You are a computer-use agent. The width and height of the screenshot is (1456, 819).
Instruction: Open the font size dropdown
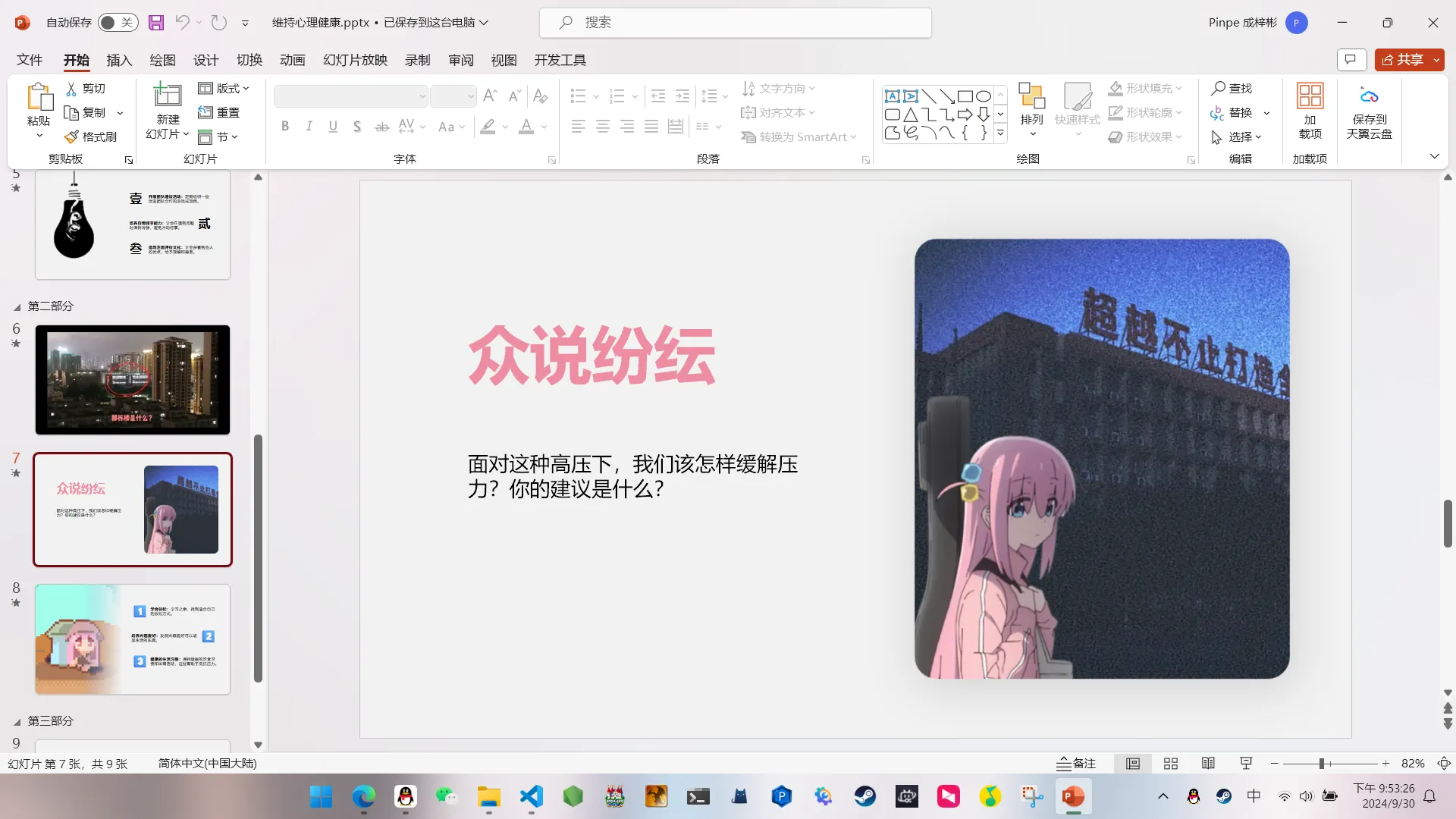pyautogui.click(x=470, y=96)
